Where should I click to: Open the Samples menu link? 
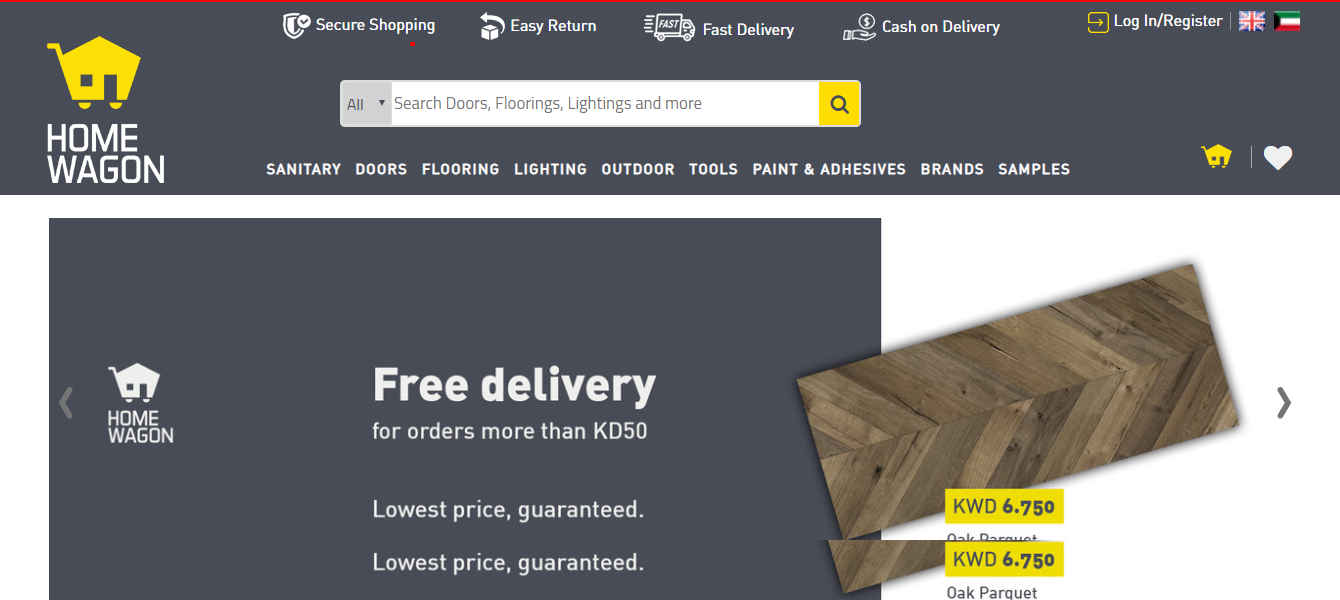[x=1034, y=169]
